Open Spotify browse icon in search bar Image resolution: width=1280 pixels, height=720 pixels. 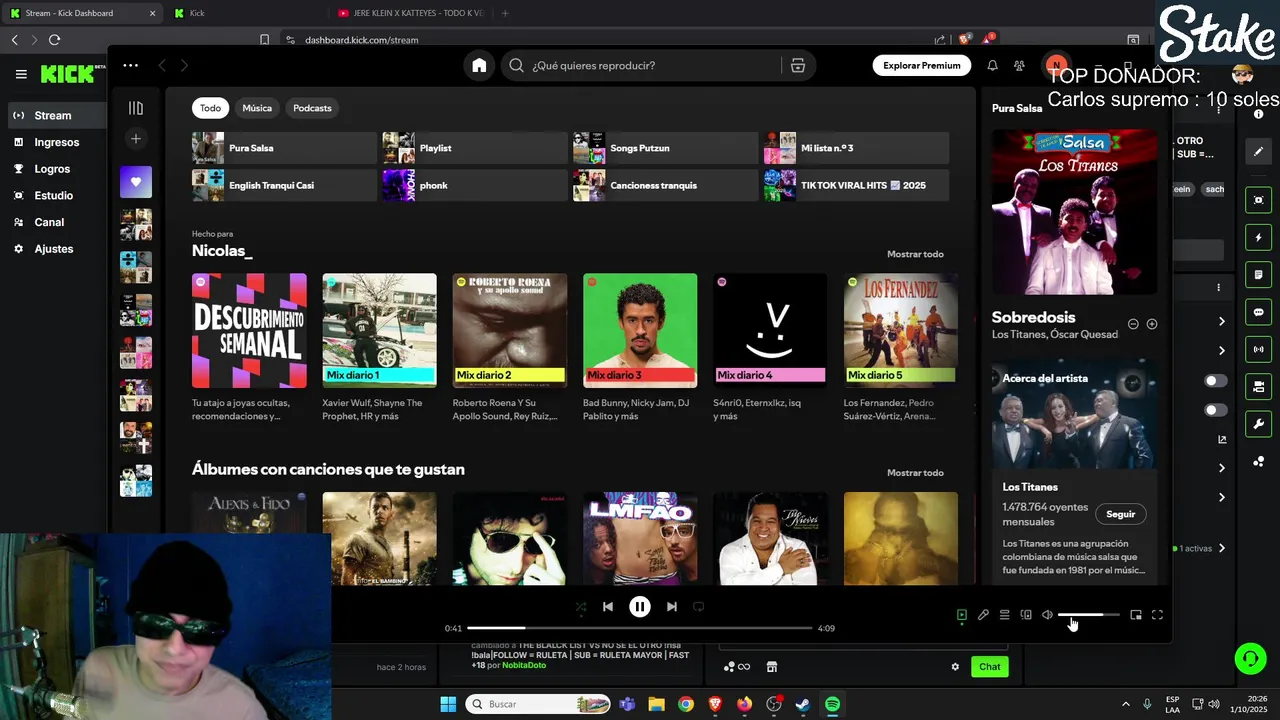tap(798, 65)
